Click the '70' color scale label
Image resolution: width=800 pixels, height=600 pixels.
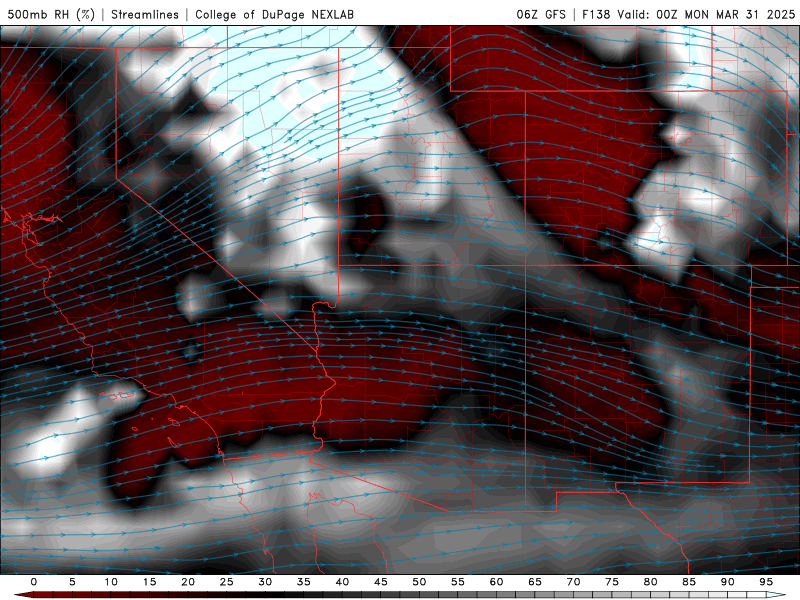point(573,582)
